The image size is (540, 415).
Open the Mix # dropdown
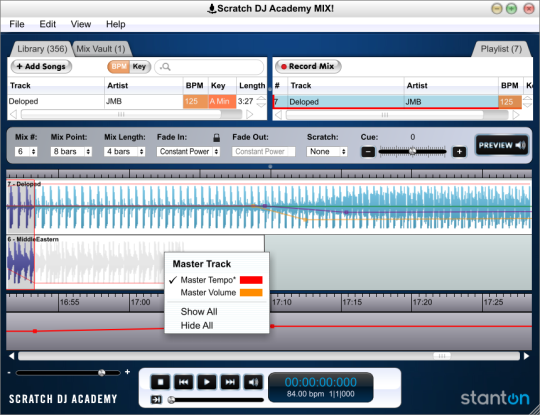26,152
